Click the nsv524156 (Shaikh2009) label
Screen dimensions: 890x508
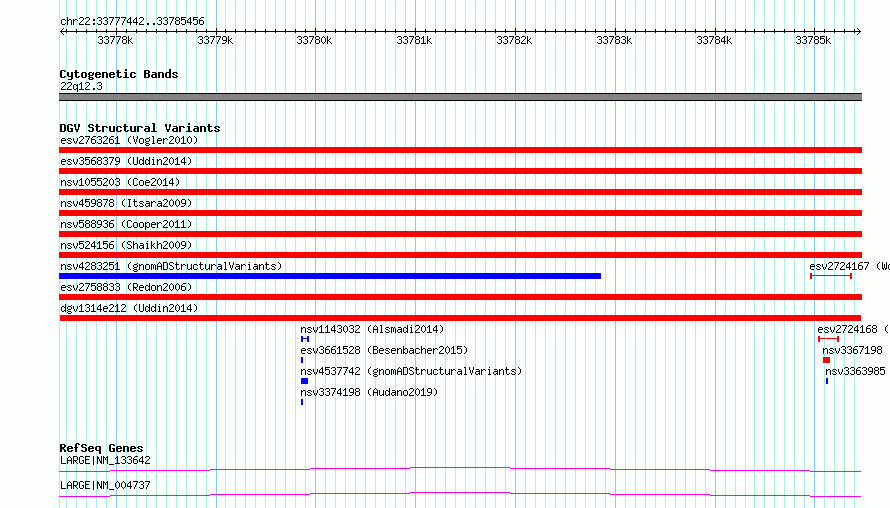pos(126,245)
